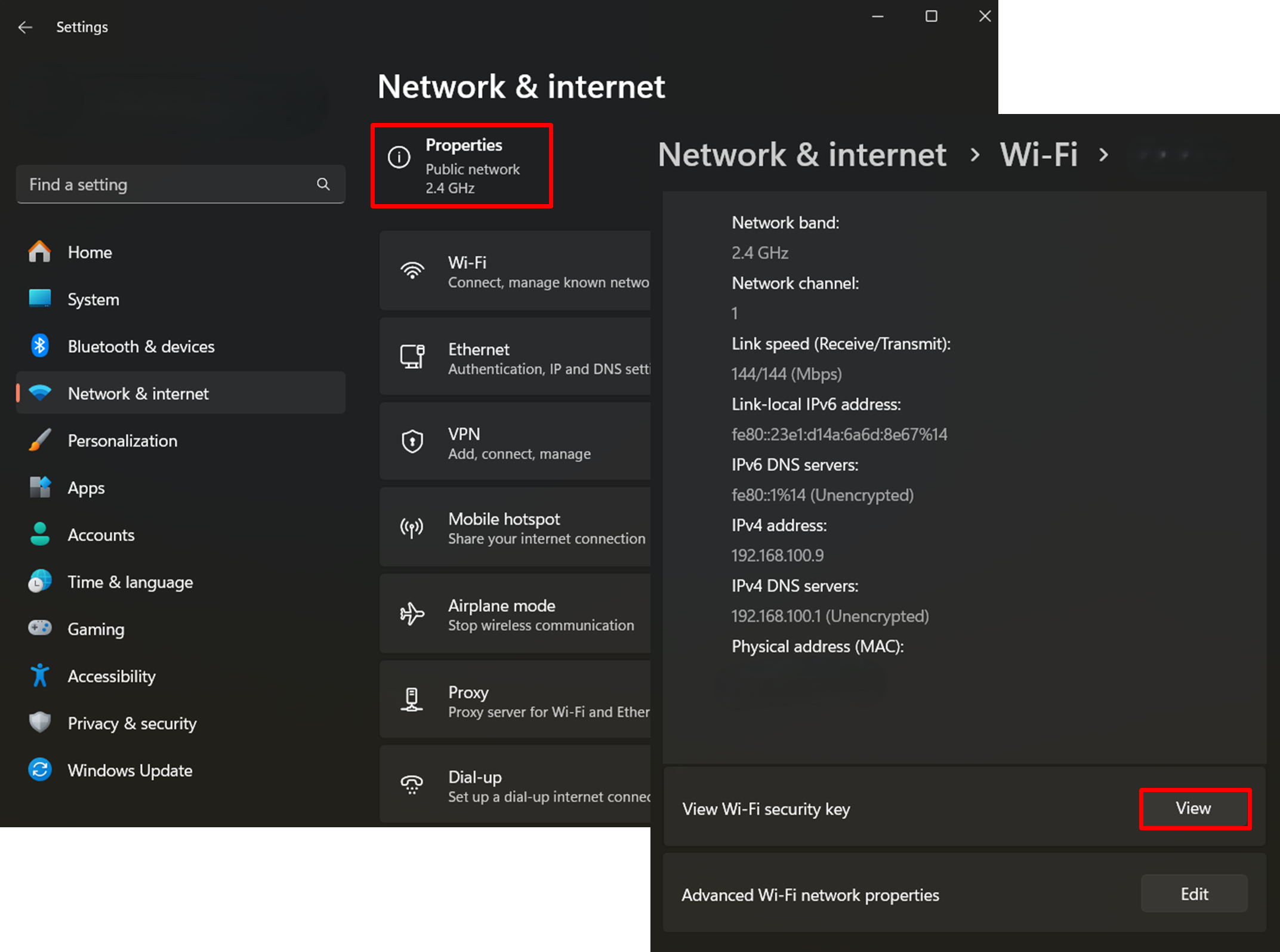Open Windows Update page
1280x952 pixels.
coord(181,771)
